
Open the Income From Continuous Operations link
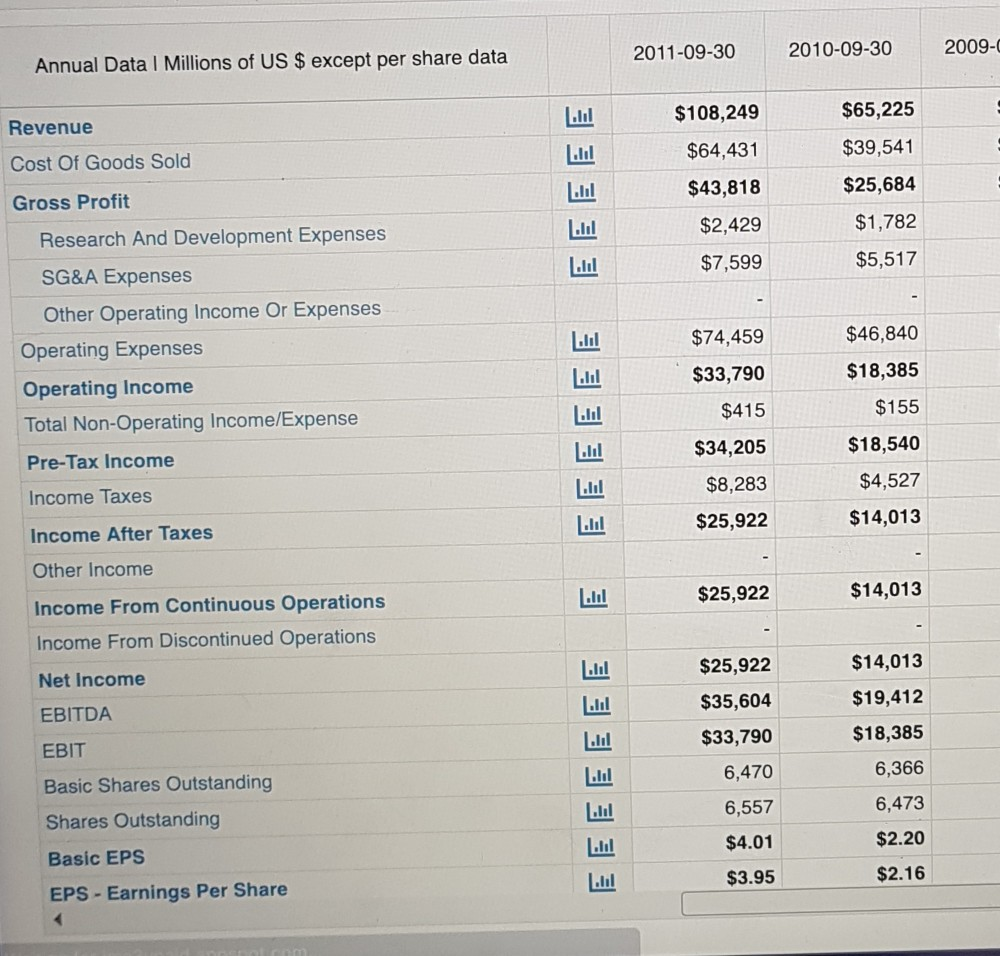click(210, 605)
